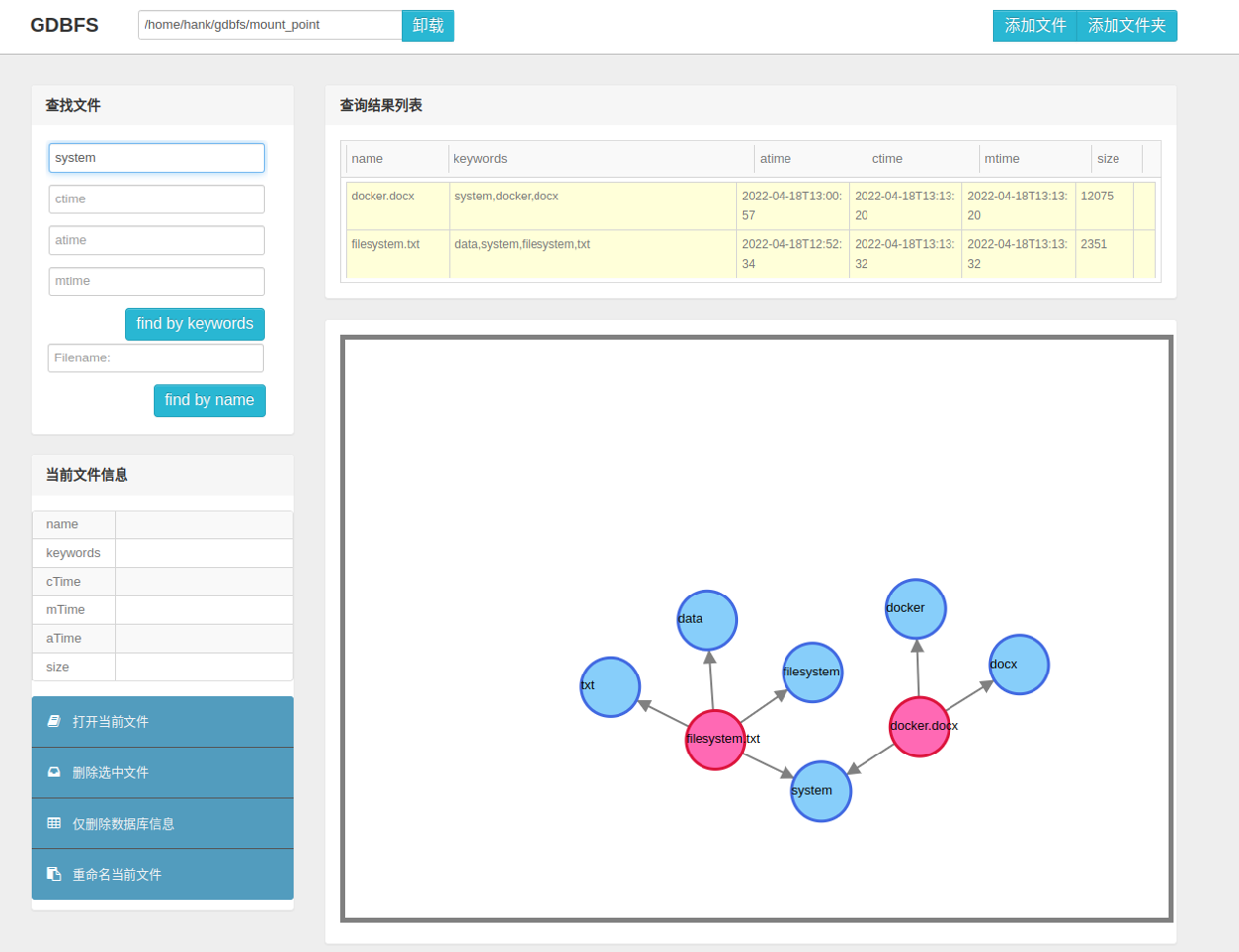Select the filesystem.txt row in results
The width and height of the screenshot is (1239, 952).
[x=396, y=254]
